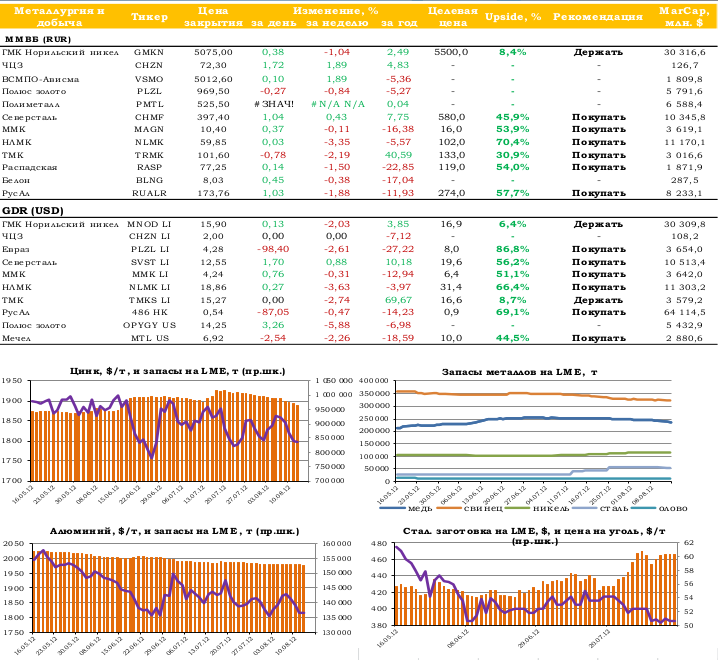Click the BLNG ticker cell
The width and height of the screenshot is (718, 660).
[x=149, y=180]
